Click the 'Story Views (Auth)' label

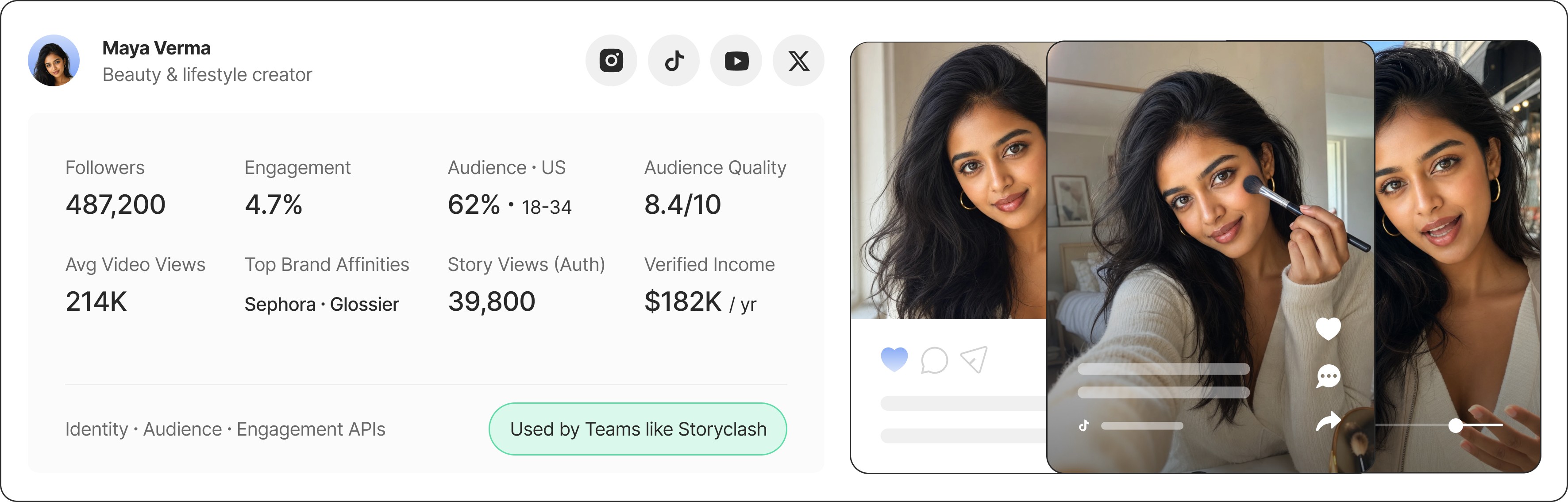point(527,264)
